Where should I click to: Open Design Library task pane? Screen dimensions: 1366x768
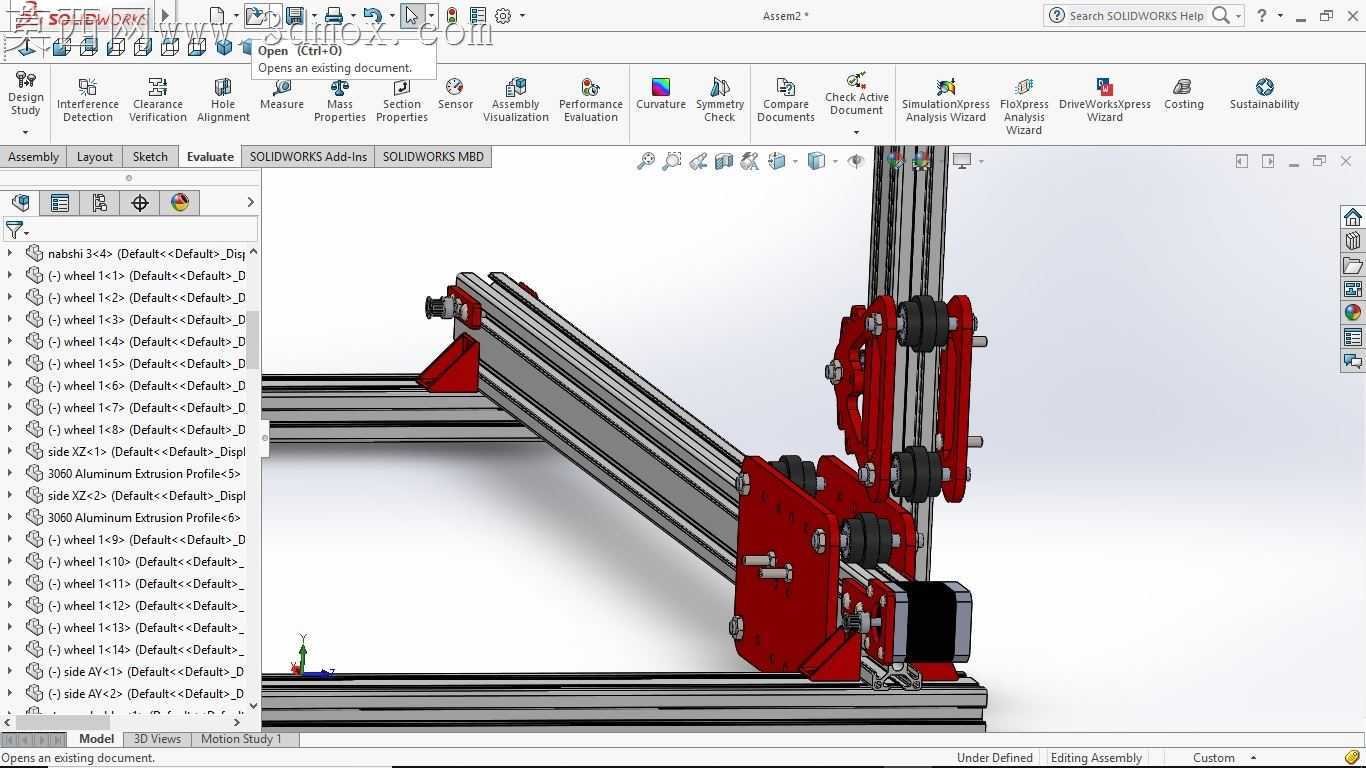point(1353,241)
